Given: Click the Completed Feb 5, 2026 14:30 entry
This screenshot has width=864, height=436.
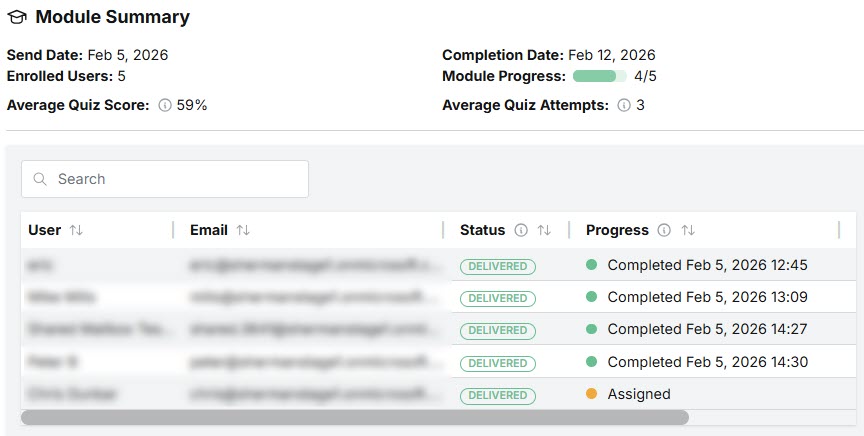Looking at the screenshot, I should (x=707, y=362).
